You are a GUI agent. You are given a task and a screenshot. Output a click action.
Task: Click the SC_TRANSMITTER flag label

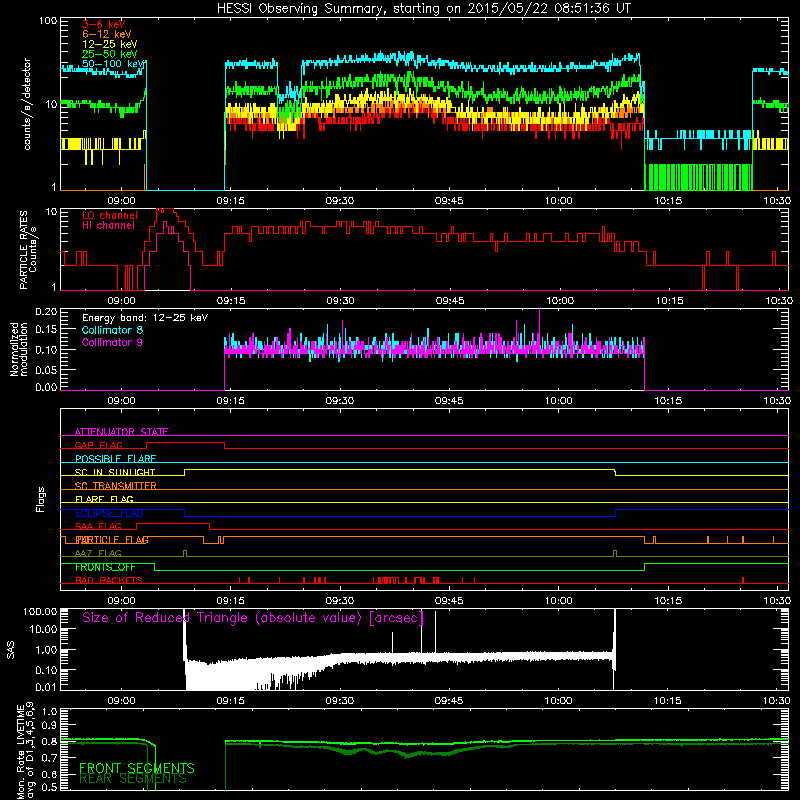[116, 486]
